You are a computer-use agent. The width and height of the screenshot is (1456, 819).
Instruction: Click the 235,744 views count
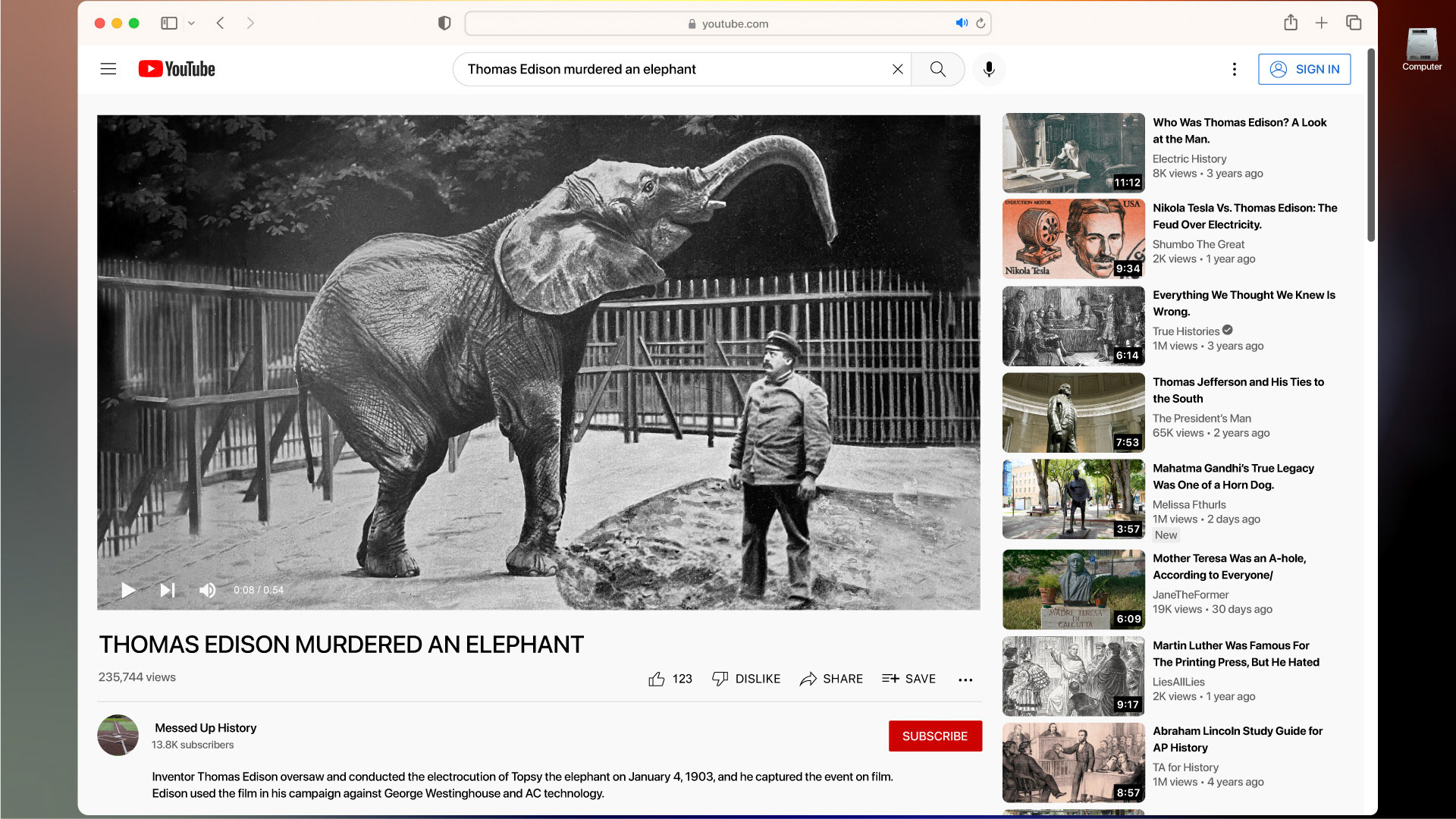click(136, 677)
